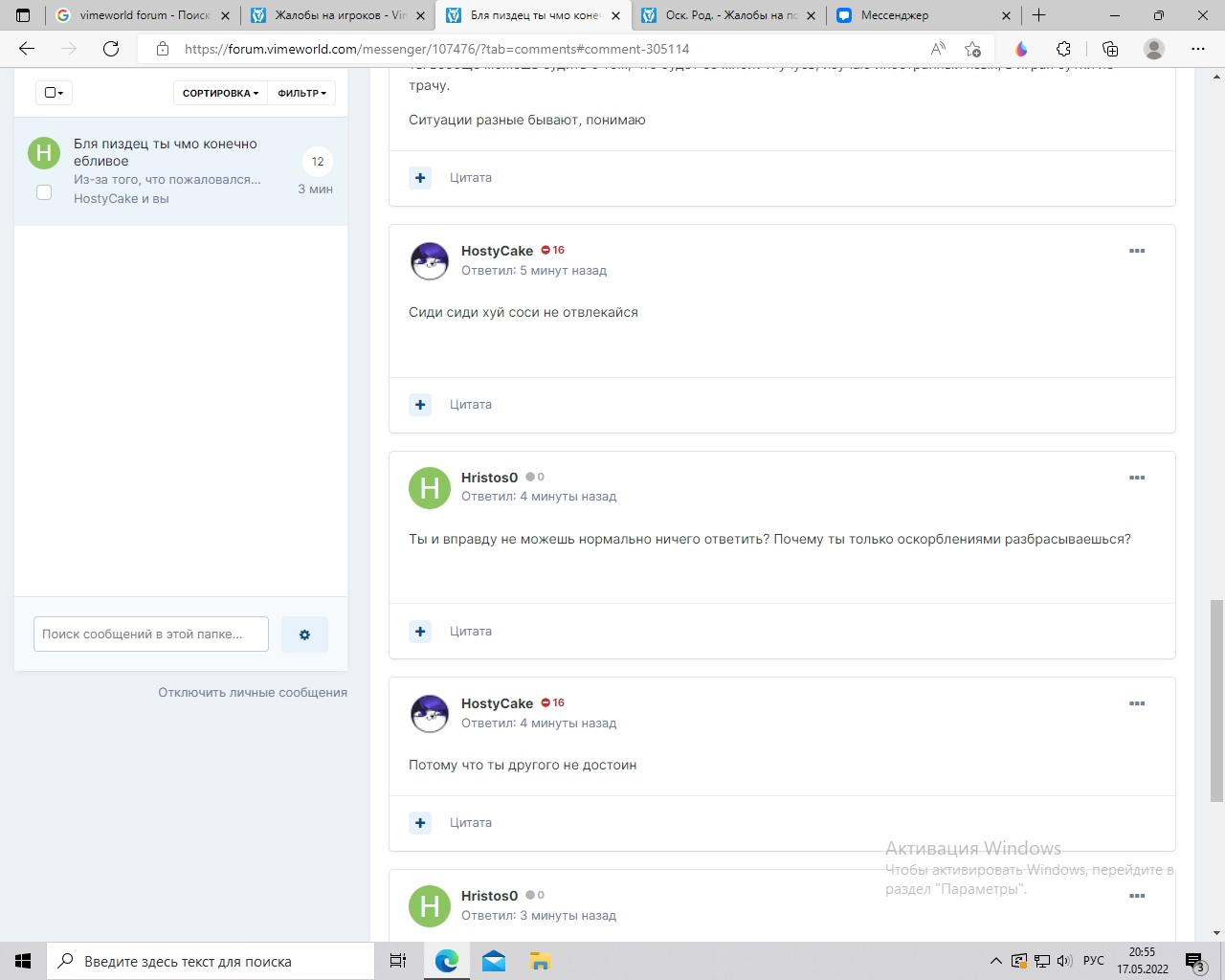Open Microsoft Edge from the taskbar

pos(446,961)
